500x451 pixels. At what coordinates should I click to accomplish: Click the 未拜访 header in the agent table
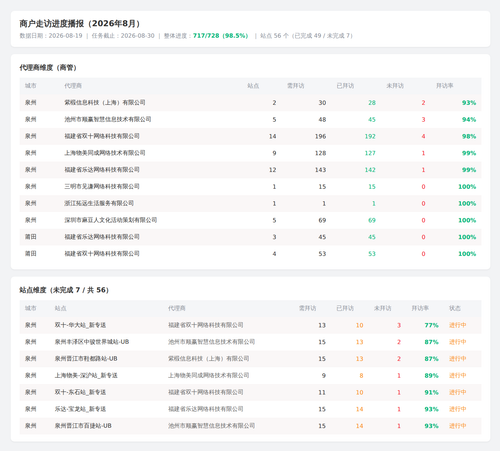[395, 86]
